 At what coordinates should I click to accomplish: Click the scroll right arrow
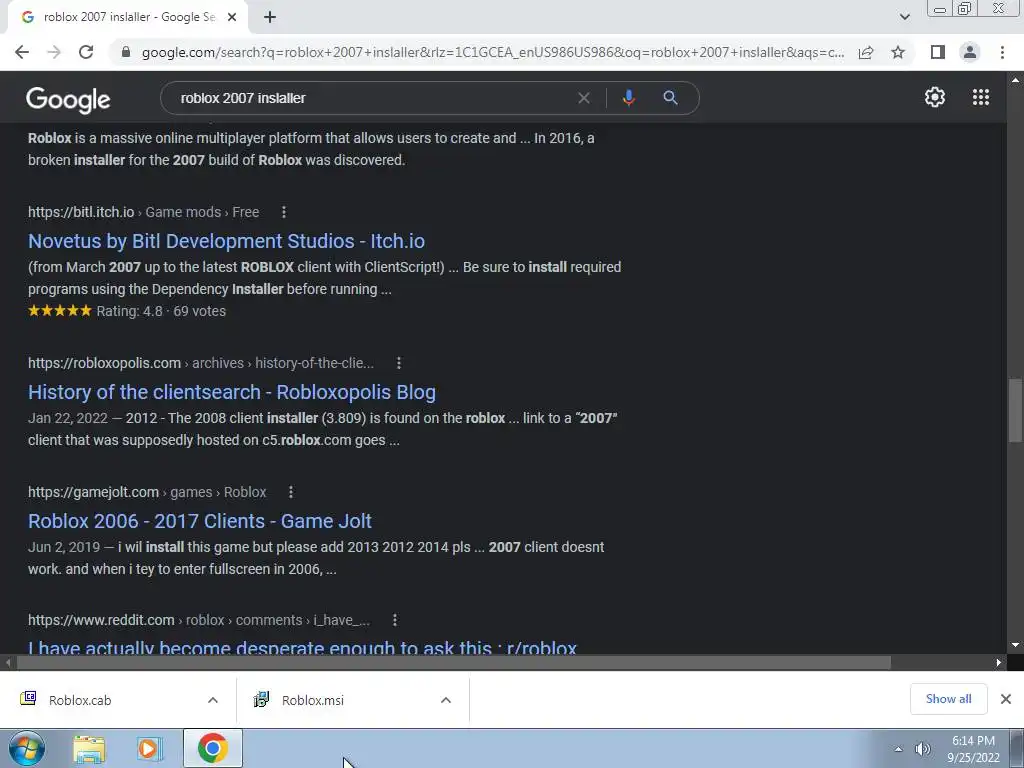coord(999,662)
